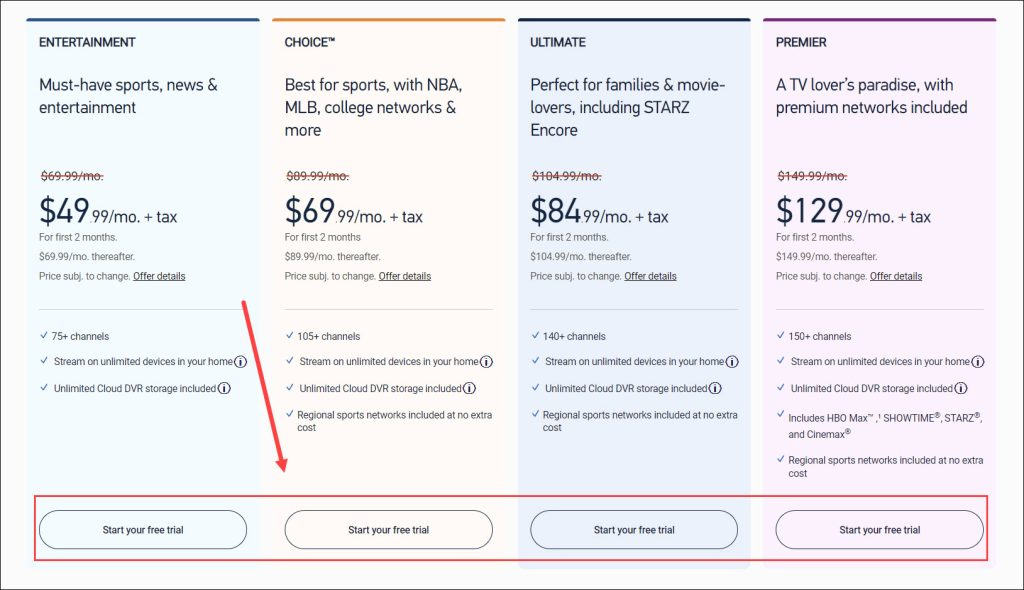Open info icon for Entertainment unlimited devices streaming

point(240,361)
